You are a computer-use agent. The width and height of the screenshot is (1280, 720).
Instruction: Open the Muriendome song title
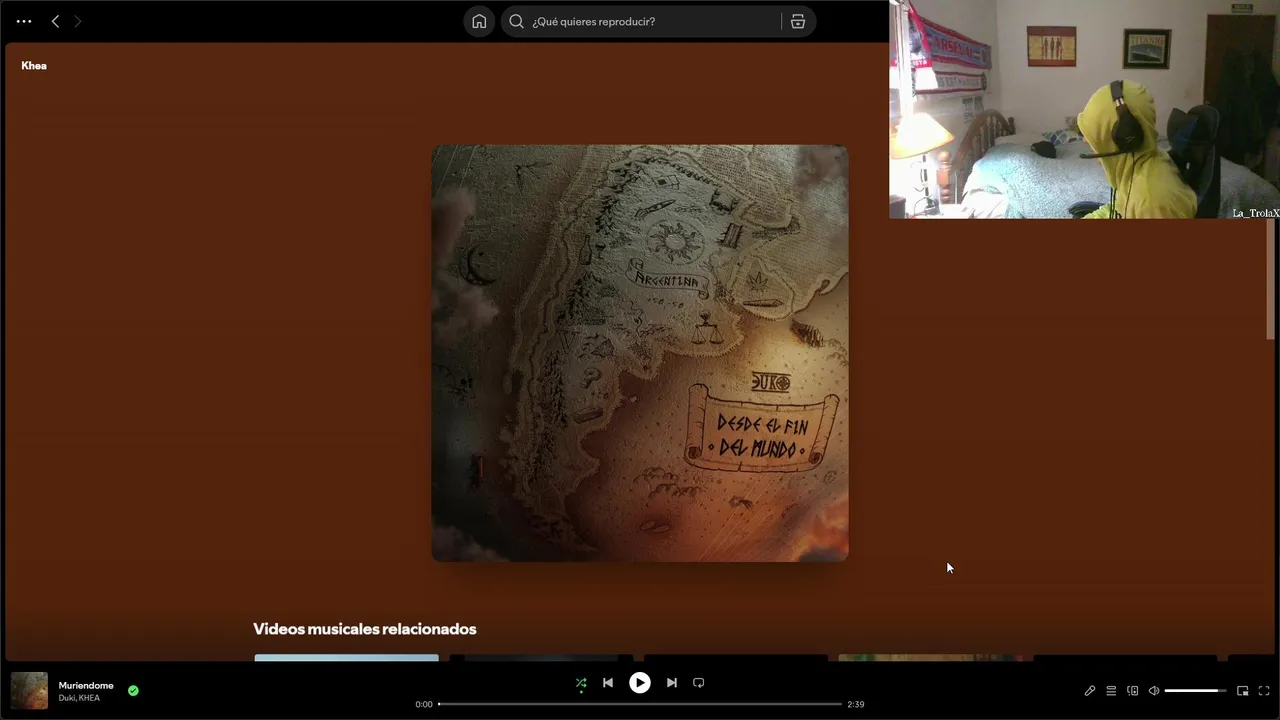coord(86,685)
